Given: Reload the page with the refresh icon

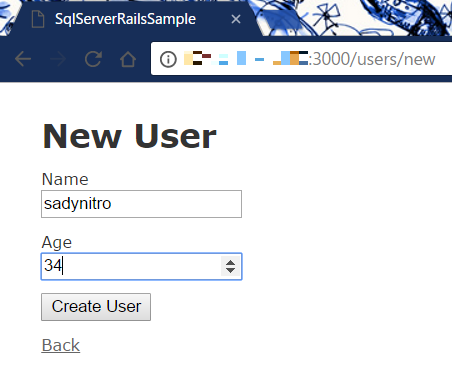Looking at the screenshot, I should coord(93,59).
